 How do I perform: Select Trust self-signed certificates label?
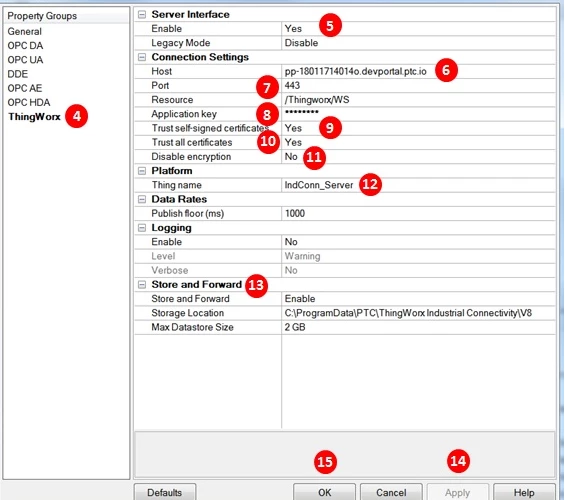coord(210,128)
